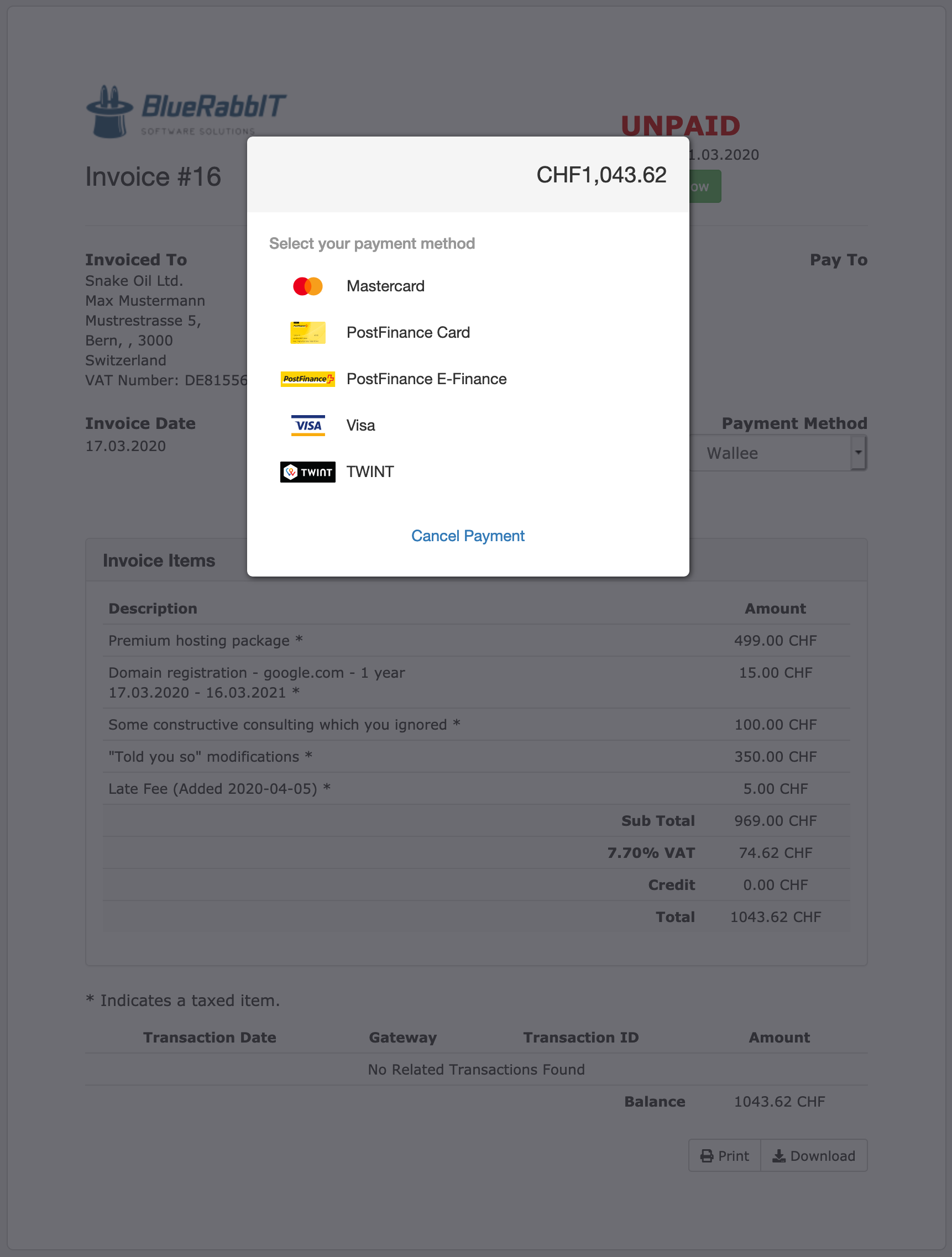
Task: Click the UNPAID status text
Action: click(681, 126)
